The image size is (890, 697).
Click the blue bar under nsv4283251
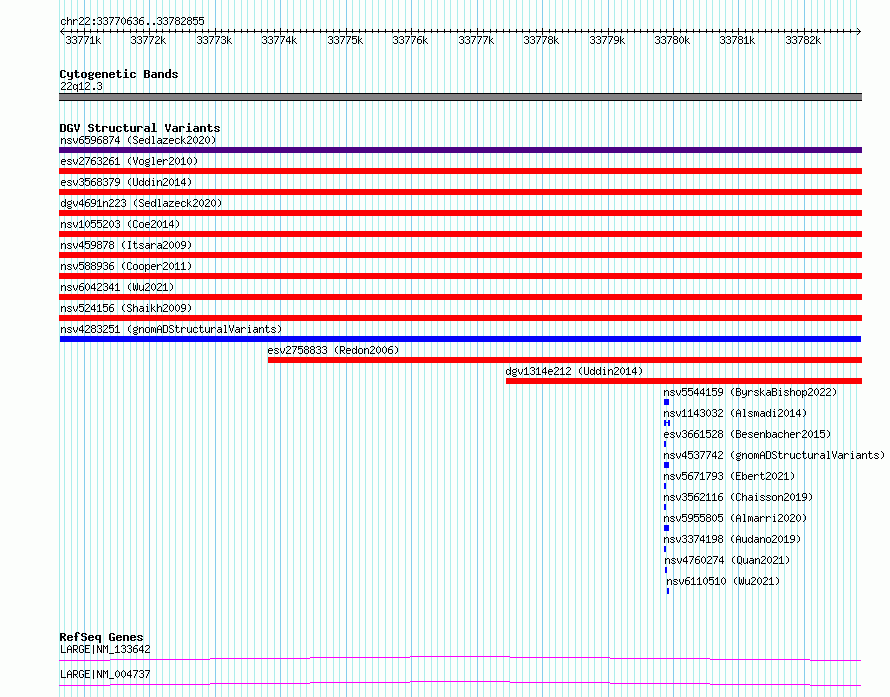pos(460,339)
